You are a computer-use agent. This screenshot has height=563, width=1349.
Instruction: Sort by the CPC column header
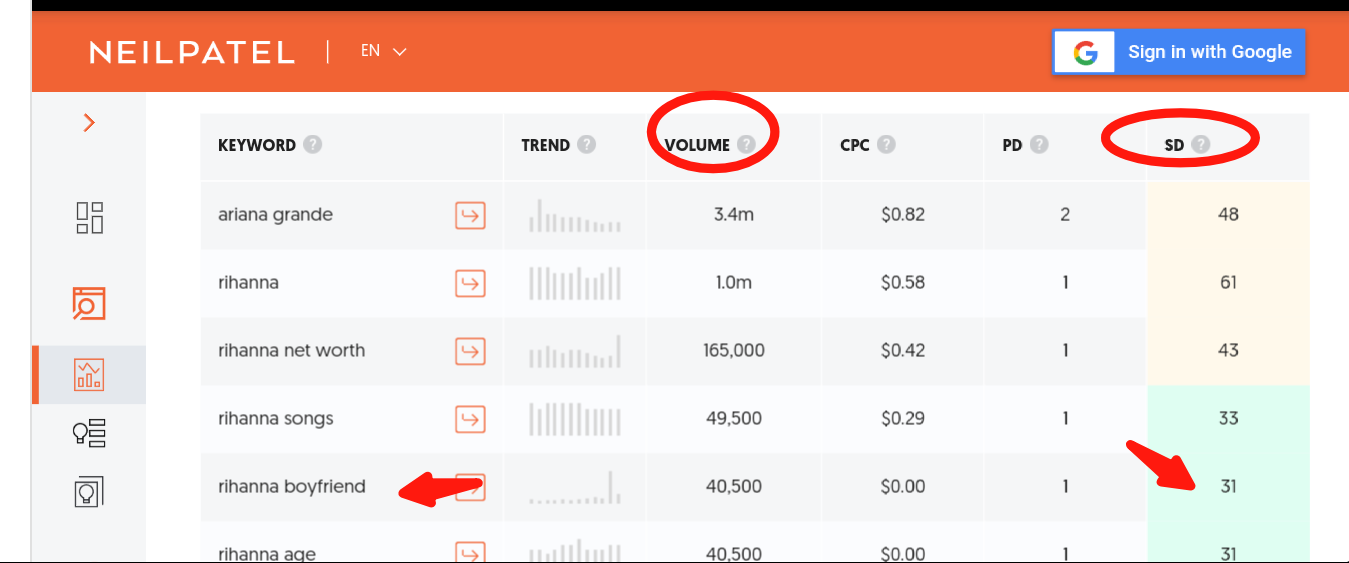click(x=855, y=145)
